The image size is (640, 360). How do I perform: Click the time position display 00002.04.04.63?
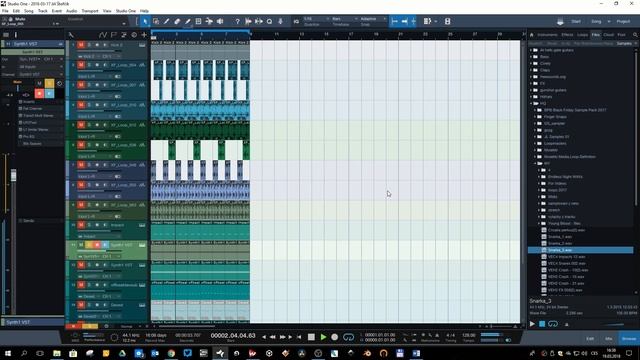pyautogui.click(x=233, y=336)
